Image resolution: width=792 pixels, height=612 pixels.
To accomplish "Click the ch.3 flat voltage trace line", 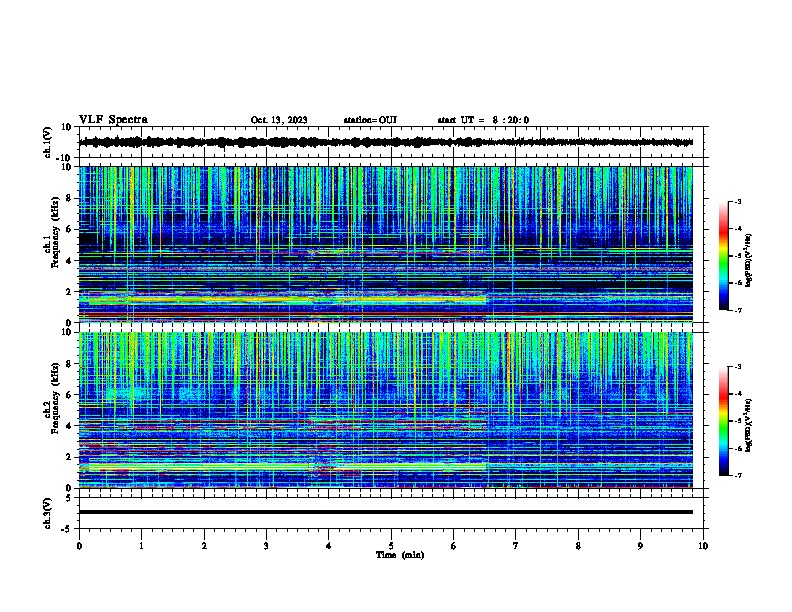I will pos(385,512).
